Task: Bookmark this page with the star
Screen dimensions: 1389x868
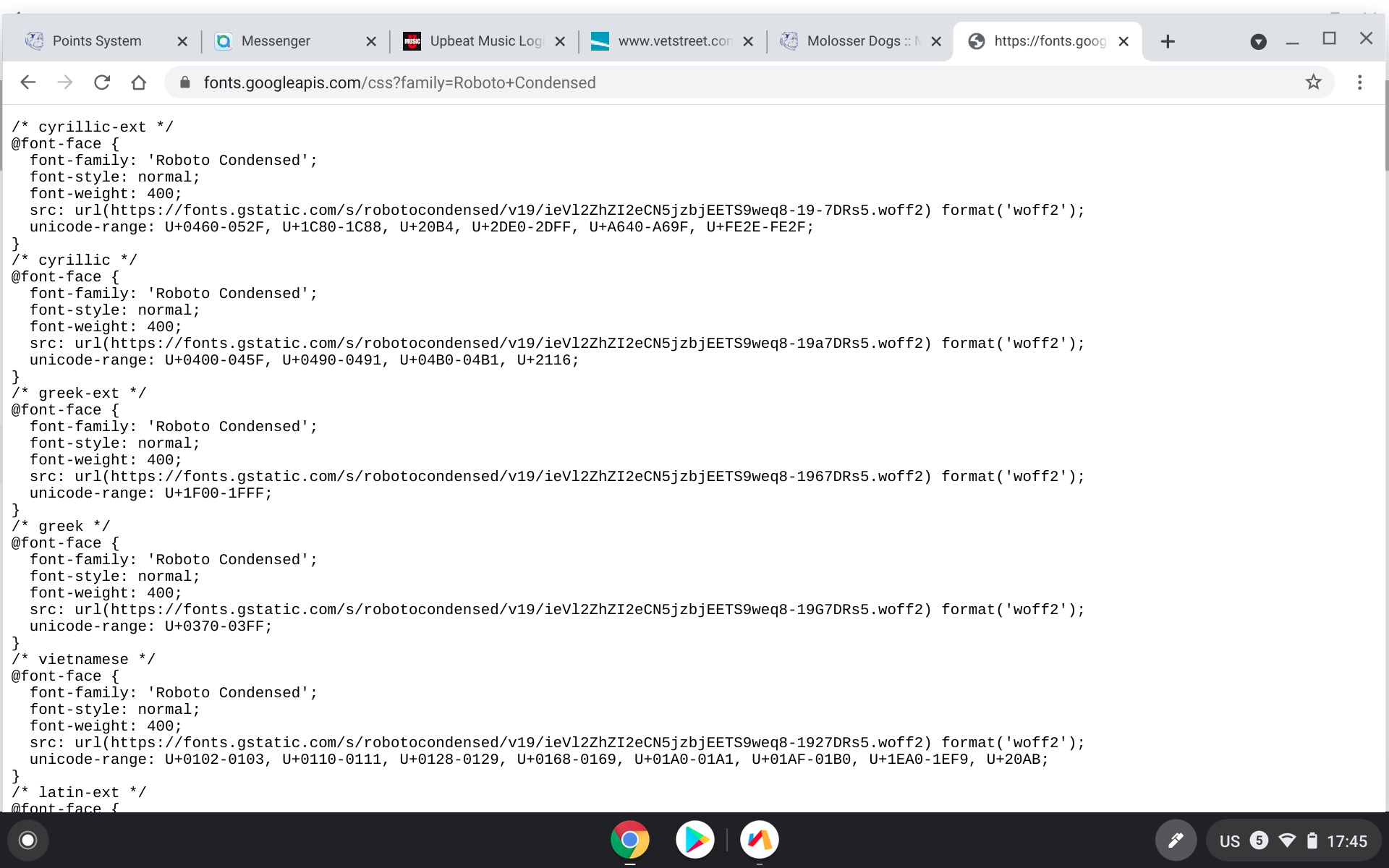Action: click(1313, 82)
